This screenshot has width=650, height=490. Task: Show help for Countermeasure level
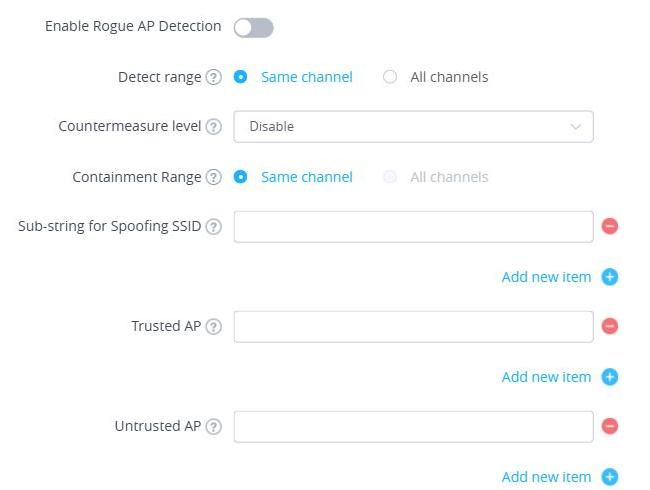tap(213, 126)
